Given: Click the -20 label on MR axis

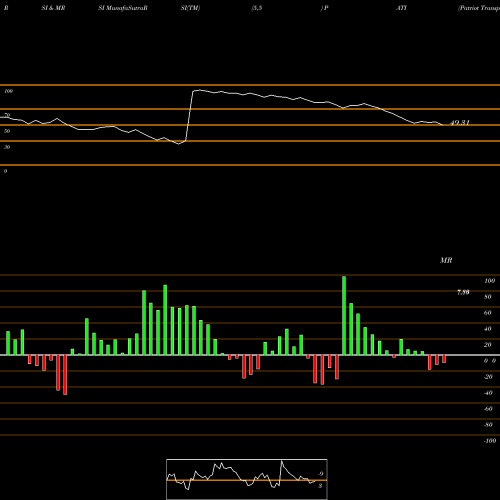Looking at the screenshot, I should (x=488, y=377).
